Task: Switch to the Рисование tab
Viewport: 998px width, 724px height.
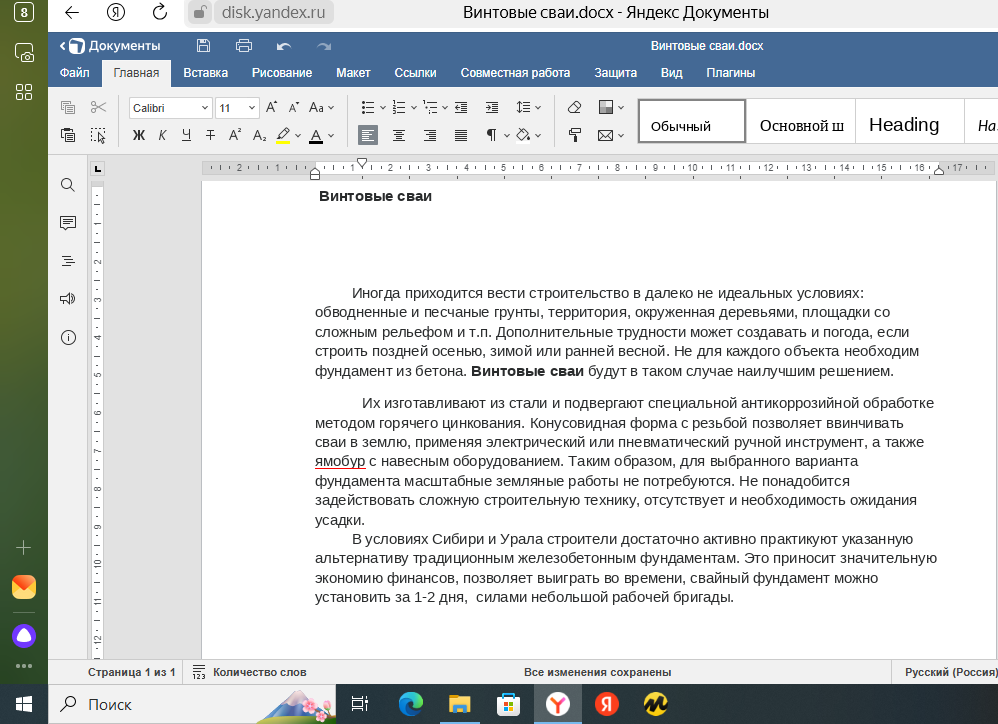Action: tap(282, 73)
